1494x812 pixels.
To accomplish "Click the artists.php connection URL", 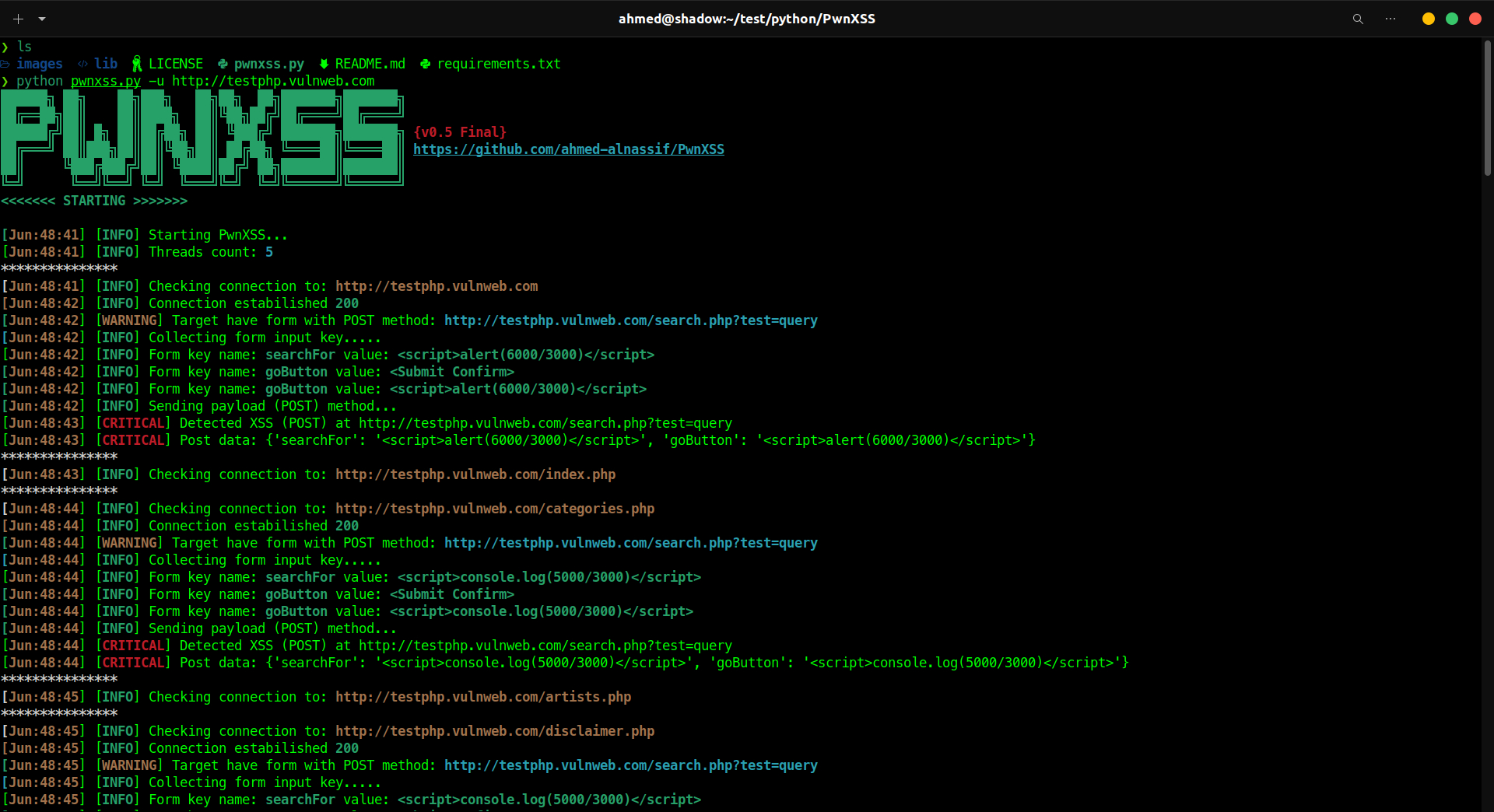I will pyautogui.click(x=483, y=697).
